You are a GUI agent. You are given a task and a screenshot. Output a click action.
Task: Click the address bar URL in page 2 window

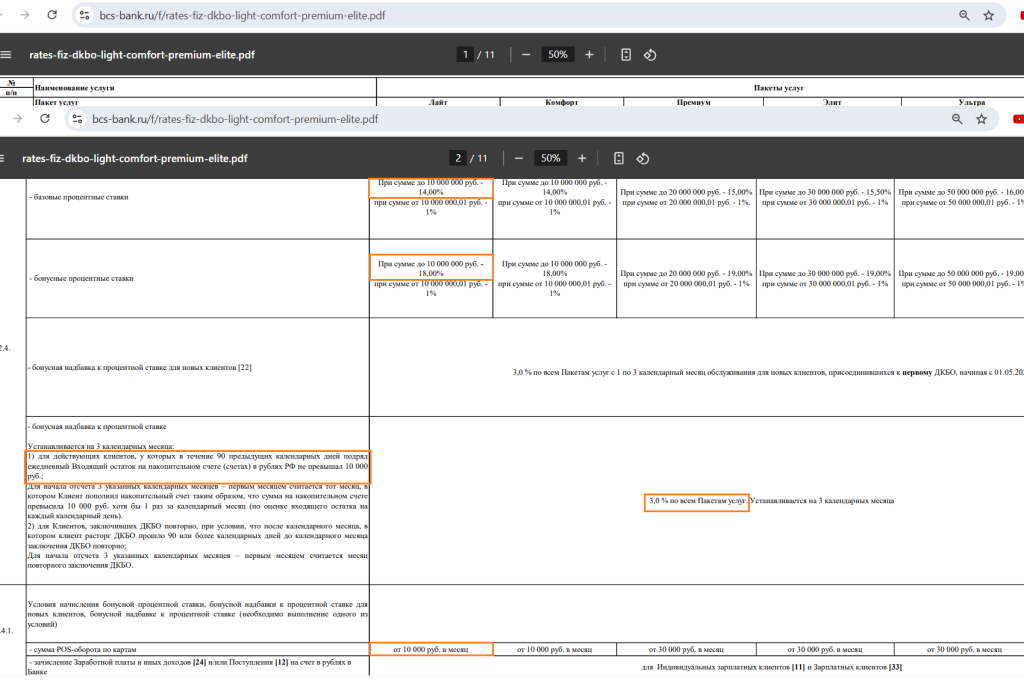coord(235,119)
